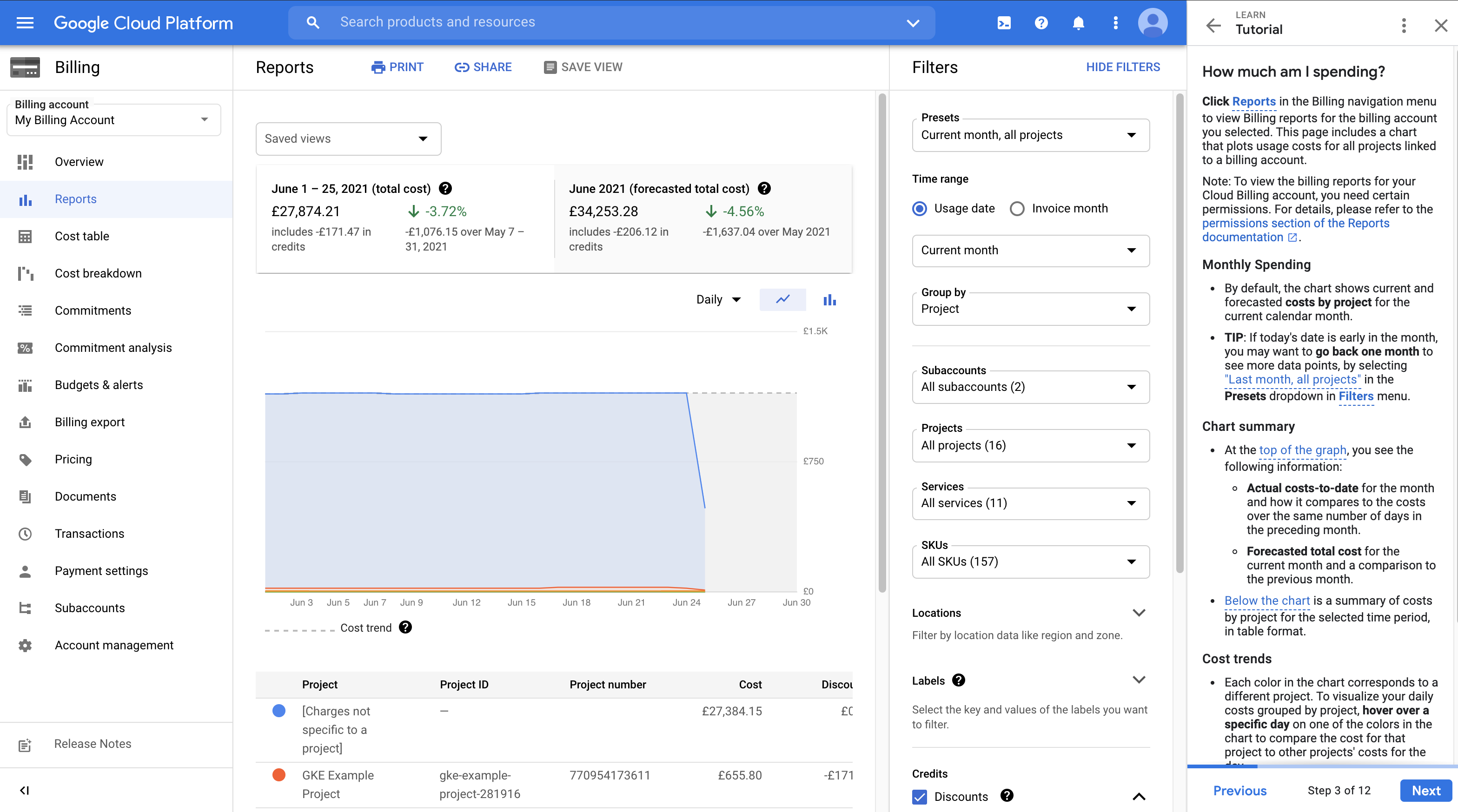Click the Budgets and alerts icon
This screenshot has width=1458, height=812.
(x=25, y=384)
